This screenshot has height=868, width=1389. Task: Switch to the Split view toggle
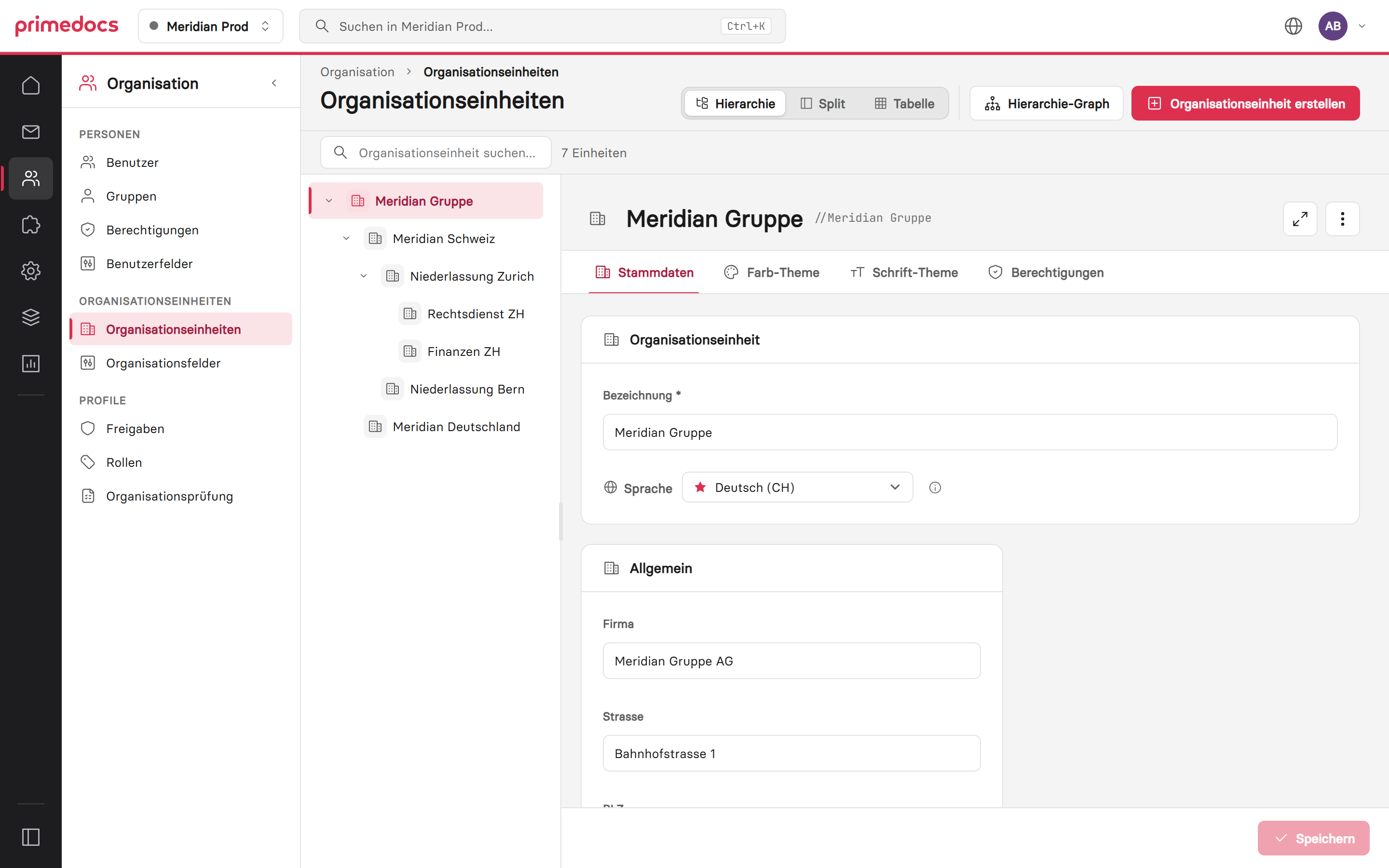(822, 103)
